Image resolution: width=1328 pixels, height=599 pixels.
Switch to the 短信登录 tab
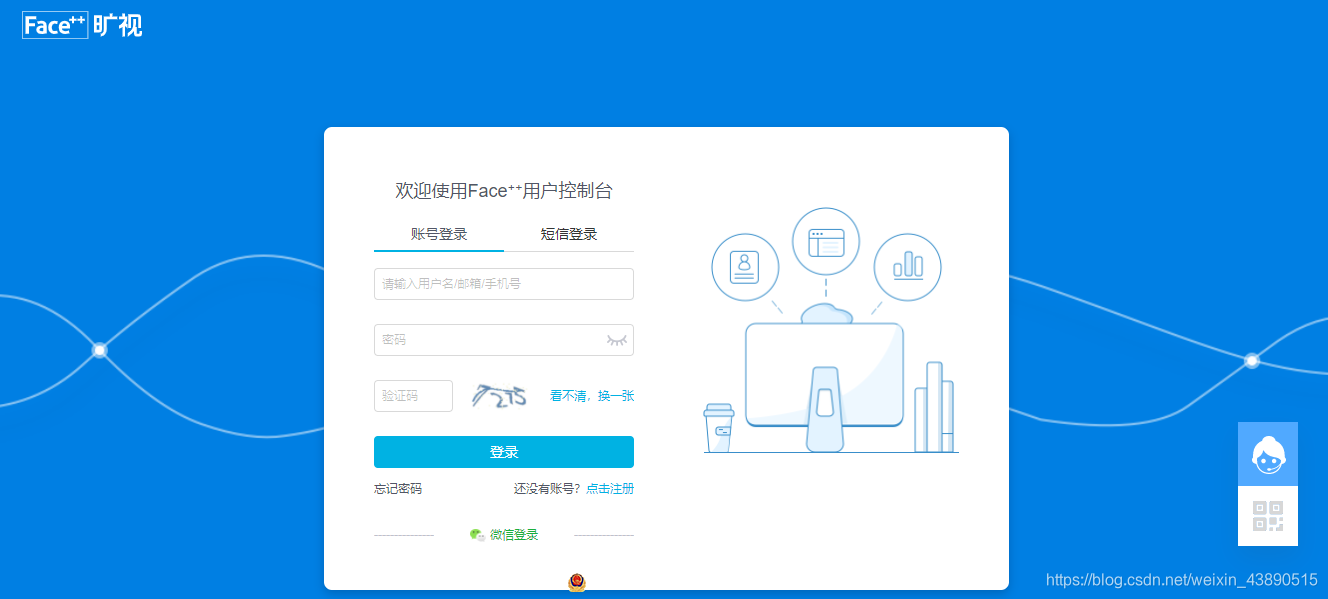pos(569,235)
